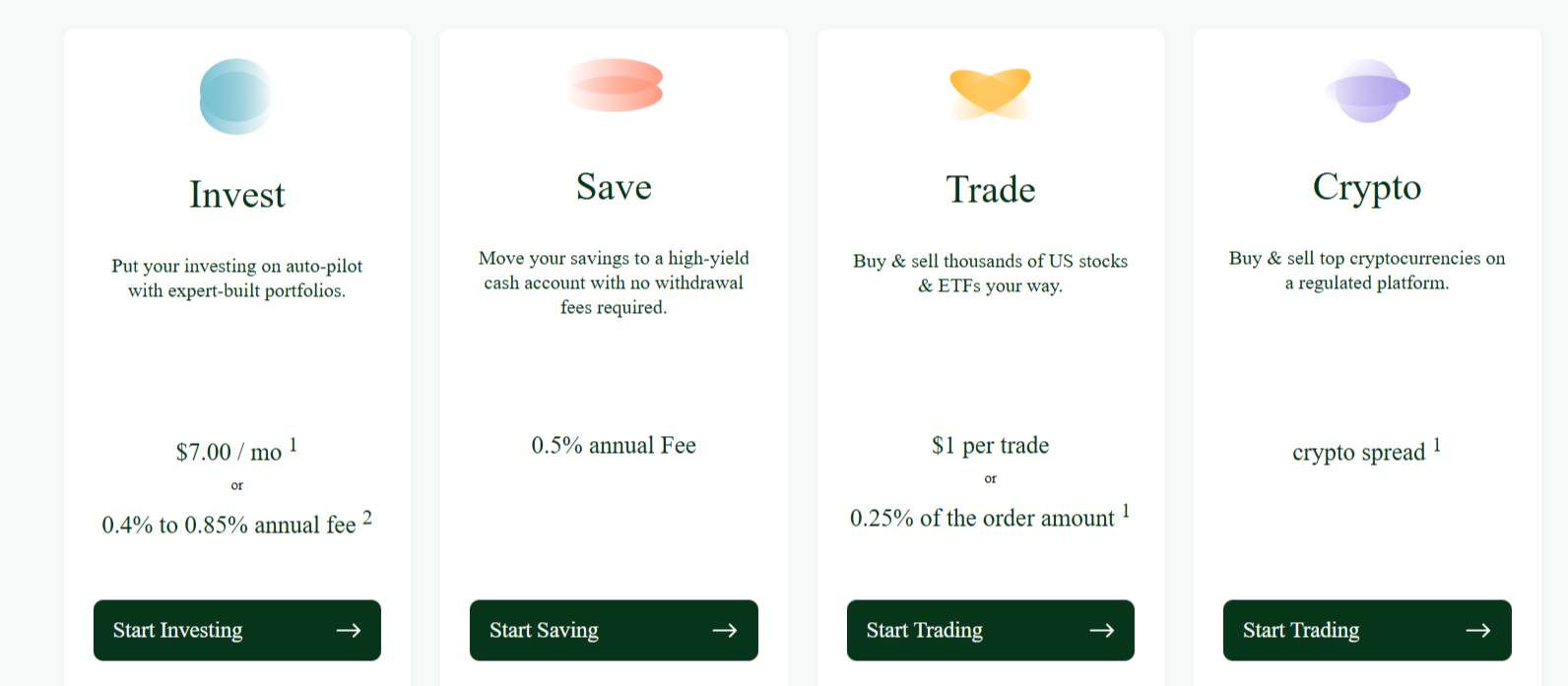This screenshot has height=686, width=1568.
Task: Click the coral Save card icon
Action: (x=615, y=85)
